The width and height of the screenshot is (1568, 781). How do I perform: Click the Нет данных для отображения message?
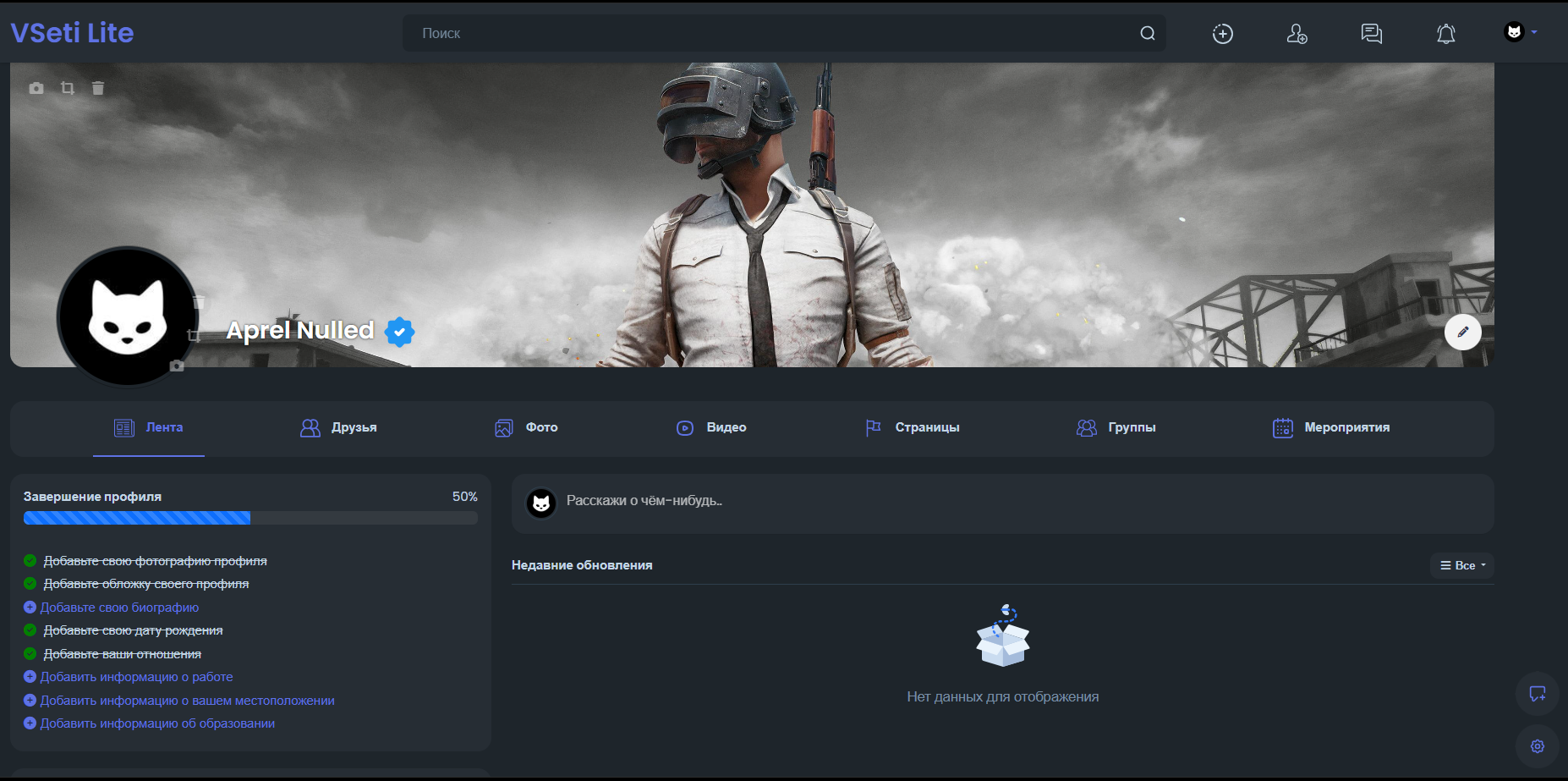pyautogui.click(x=1003, y=697)
